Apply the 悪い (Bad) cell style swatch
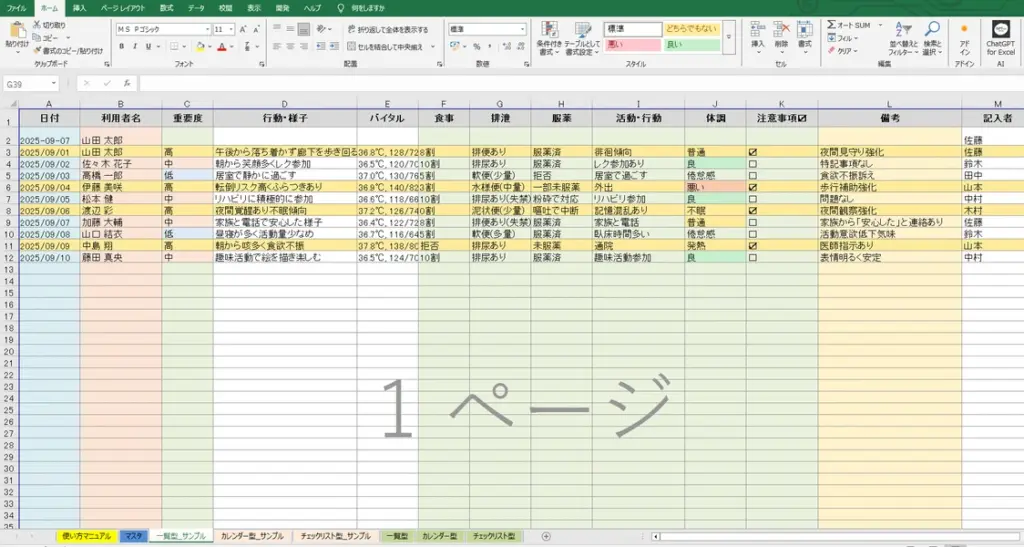The width and height of the screenshot is (1024, 547). (632, 45)
